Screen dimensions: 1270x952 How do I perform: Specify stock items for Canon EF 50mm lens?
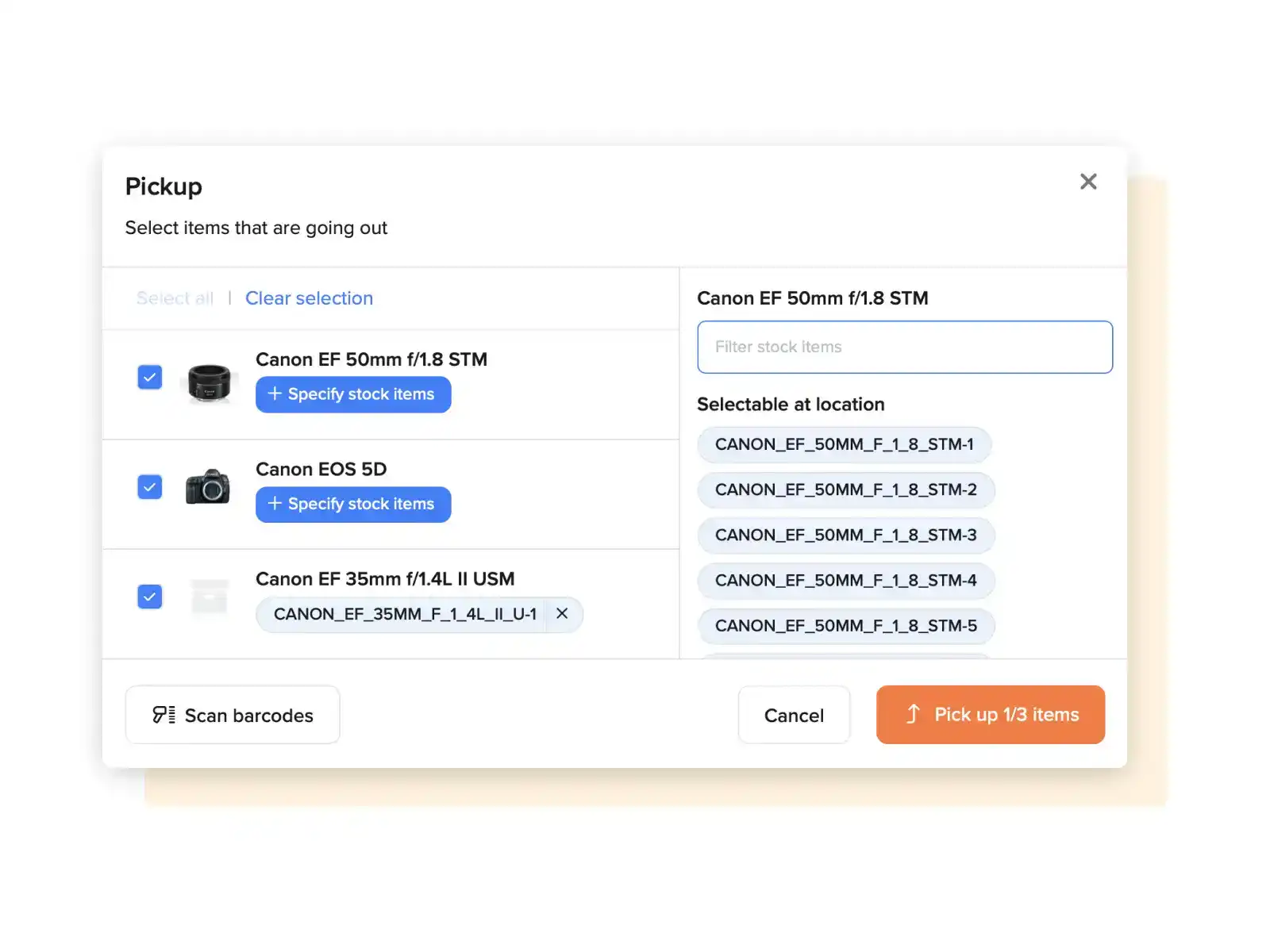pos(353,394)
